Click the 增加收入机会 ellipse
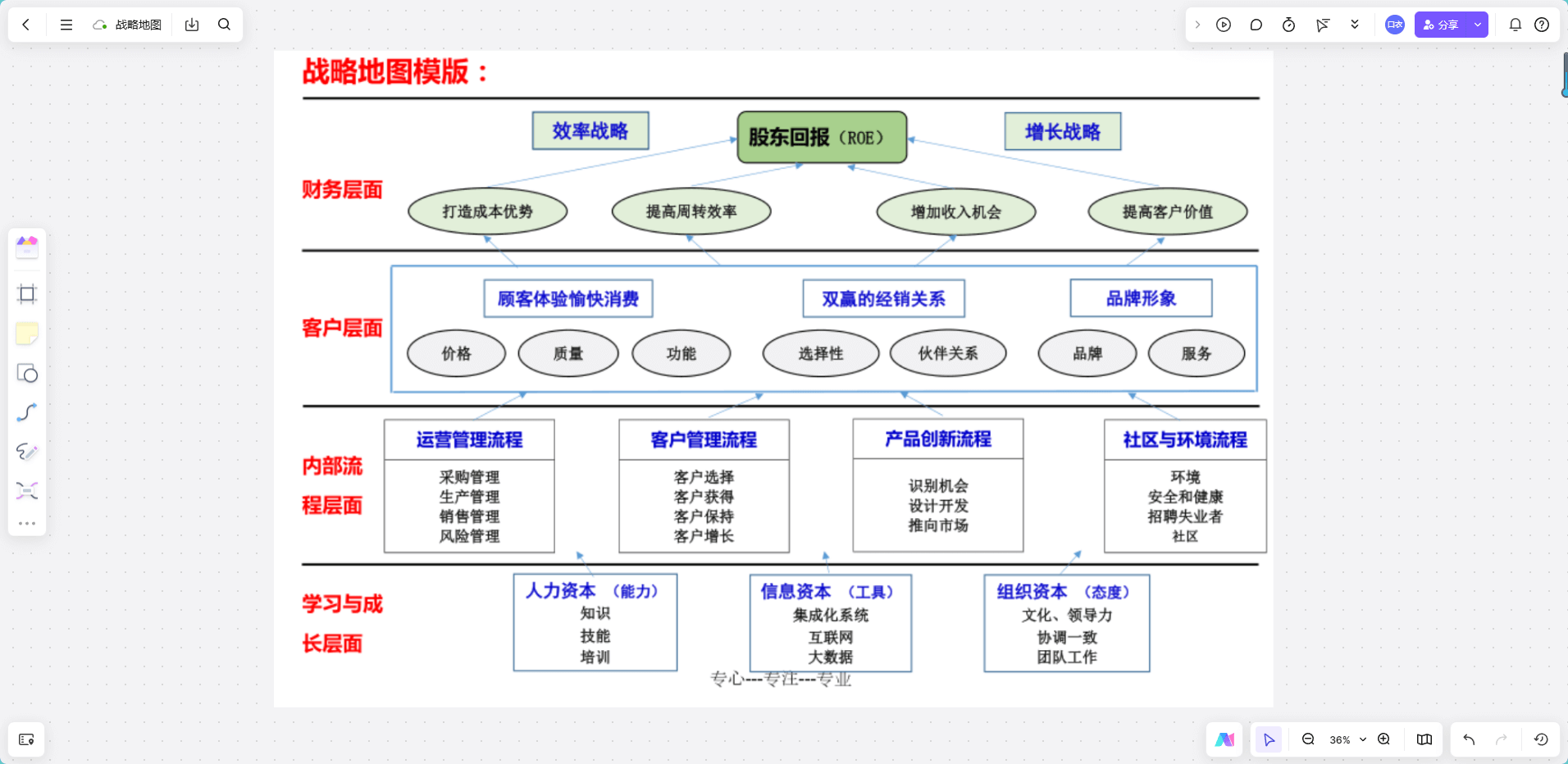The width and height of the screenshot is (1568, 764). [956, 212]
